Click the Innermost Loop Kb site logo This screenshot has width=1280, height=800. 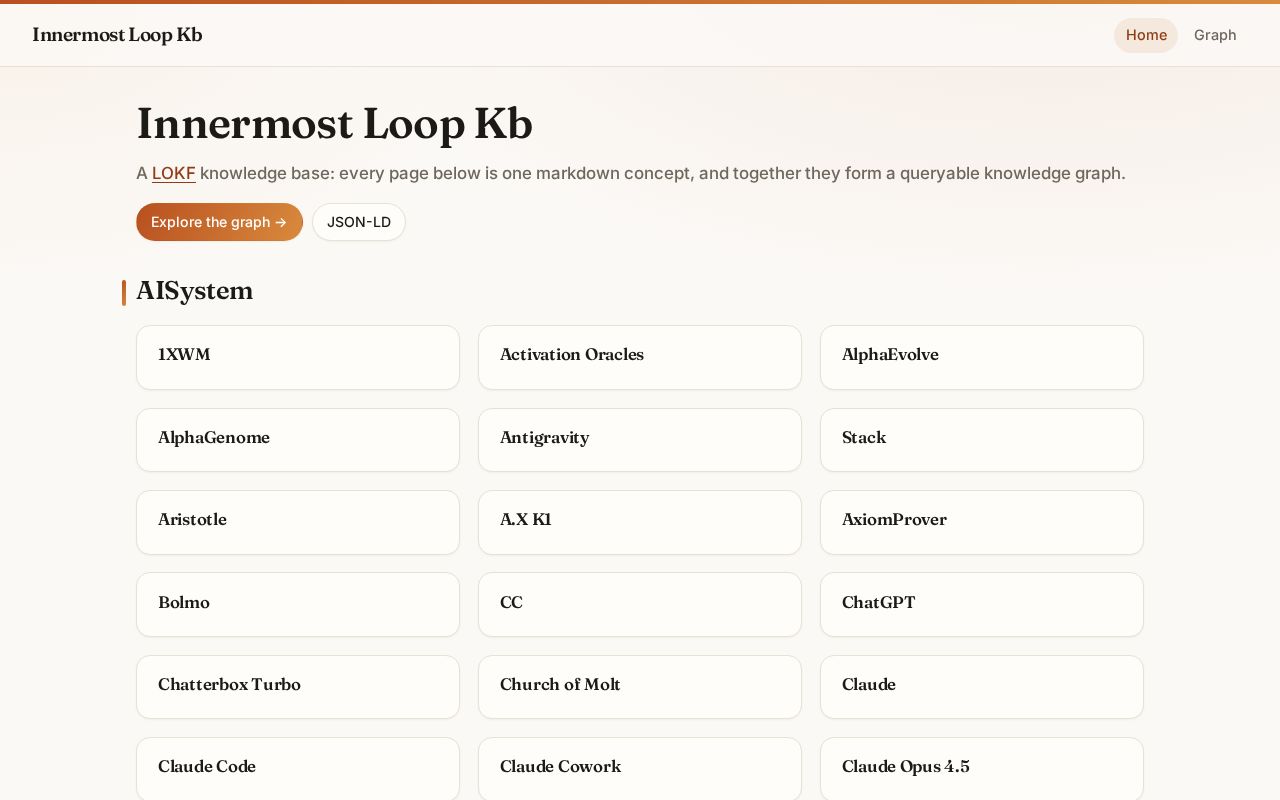pyautogui.click(x=117, y=35)
